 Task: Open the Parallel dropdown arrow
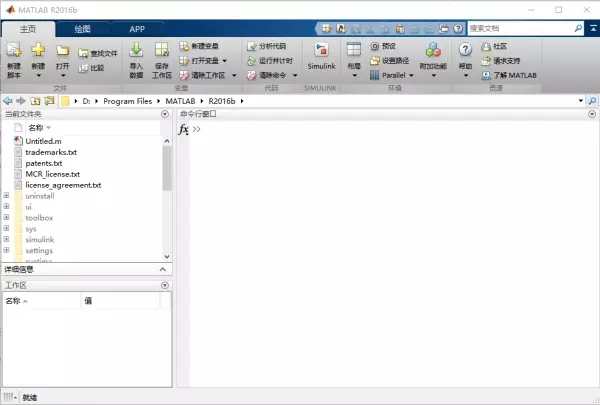411,75
